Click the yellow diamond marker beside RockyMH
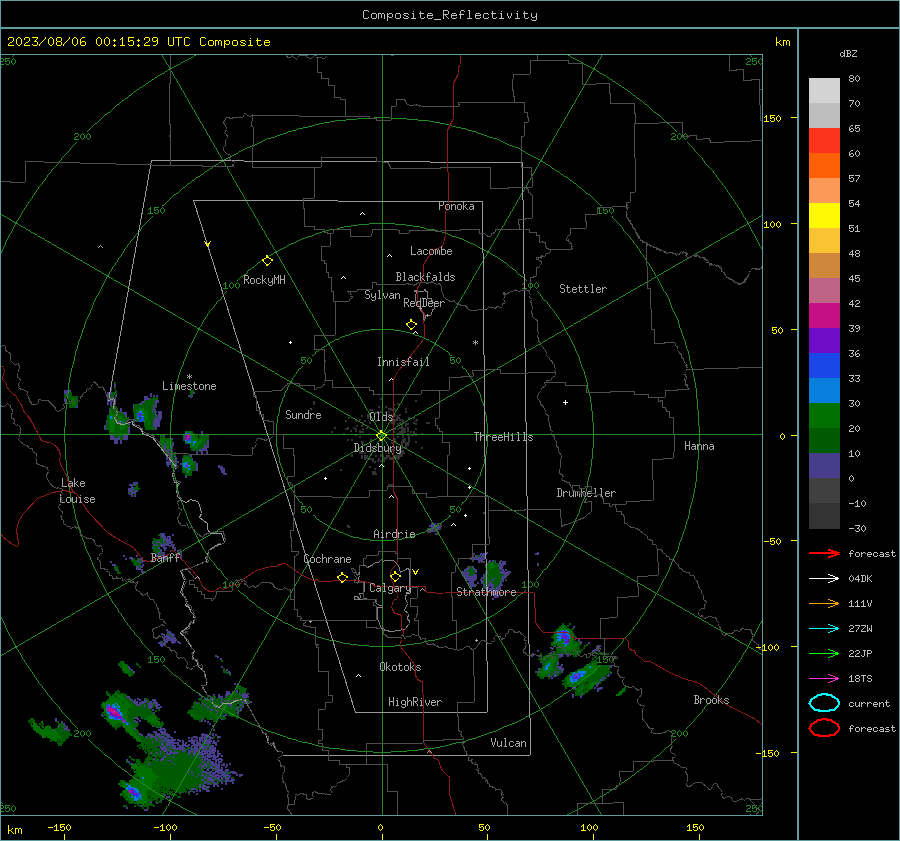The width and height of the screenshot is (900, 841). [x=267, y=261]
